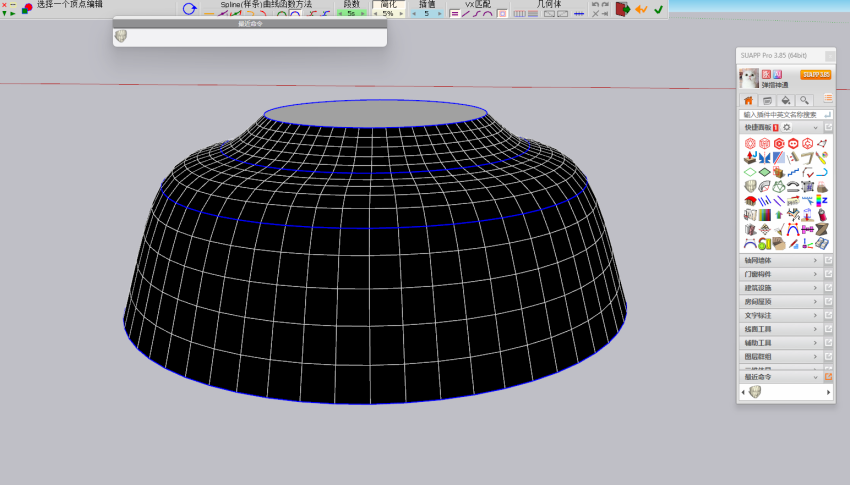
Task: Toggle the VX match parallel lines option
Action: pos(454,14)
